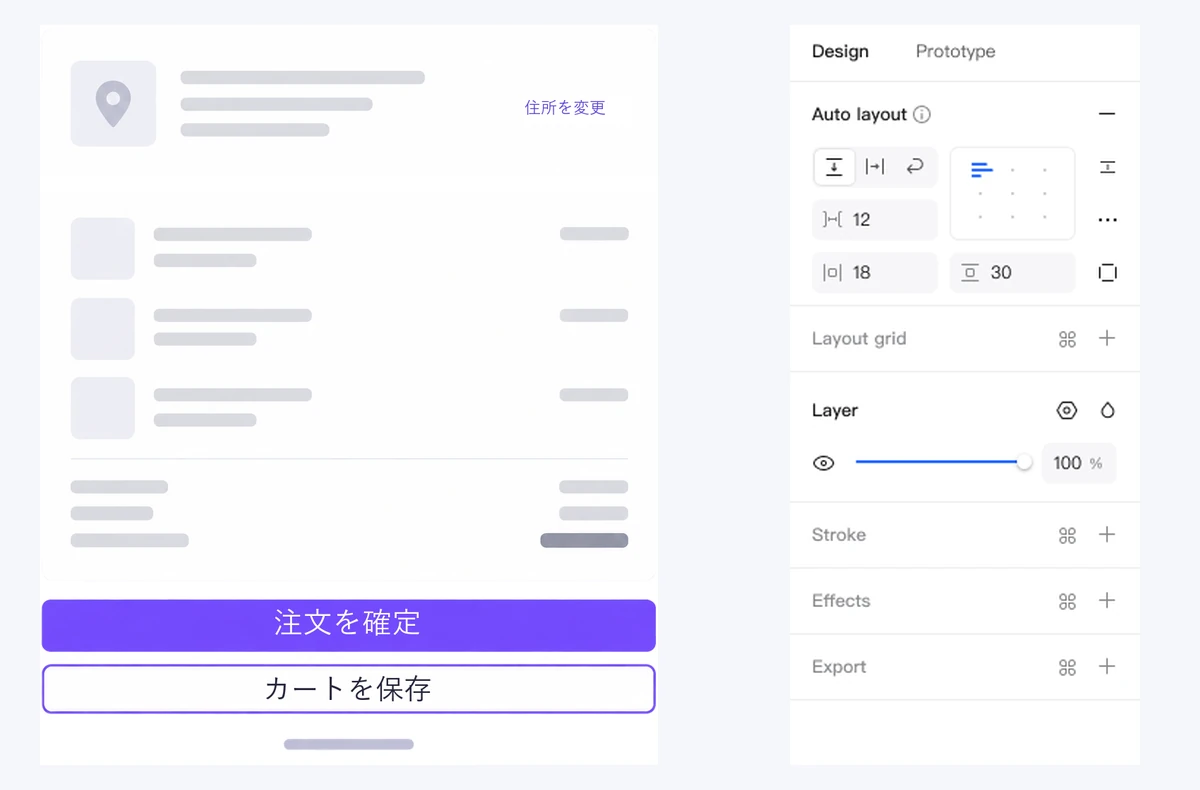The height and width of the screenshot is (790, 1200).
Task: Click the カートを保存 button
Action: pos(349,689)
